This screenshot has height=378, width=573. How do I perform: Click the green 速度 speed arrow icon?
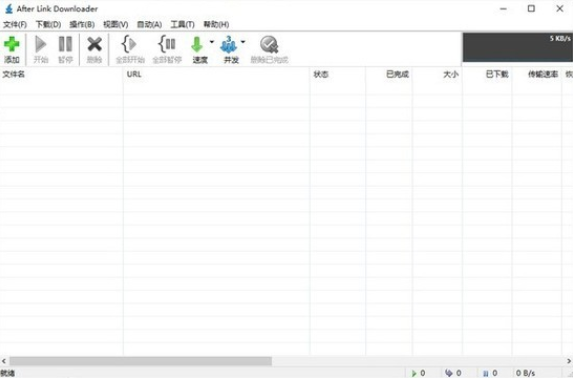197,45
